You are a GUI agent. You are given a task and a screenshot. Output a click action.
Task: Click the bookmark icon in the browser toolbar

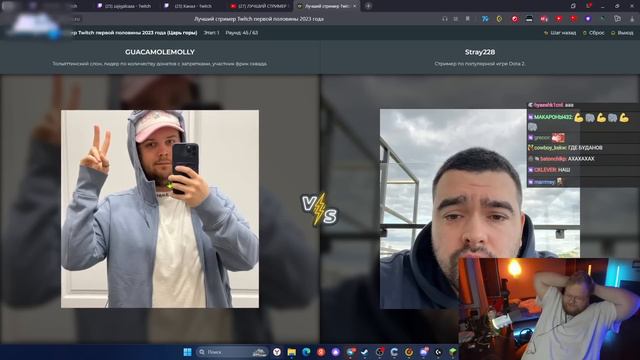[468, 19]
